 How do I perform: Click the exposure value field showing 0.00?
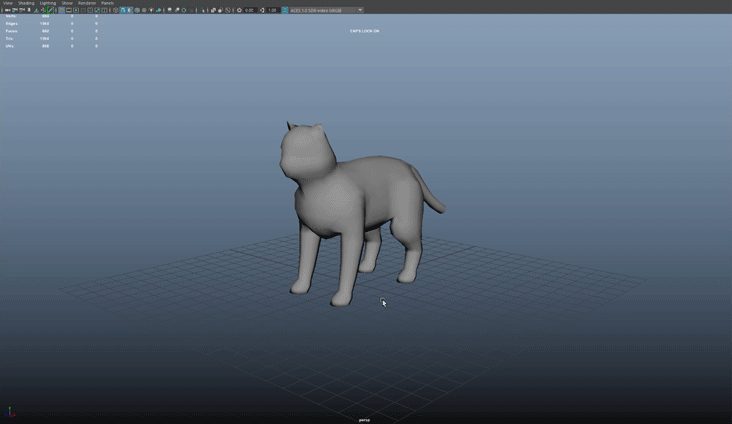(x=249, y=10)
